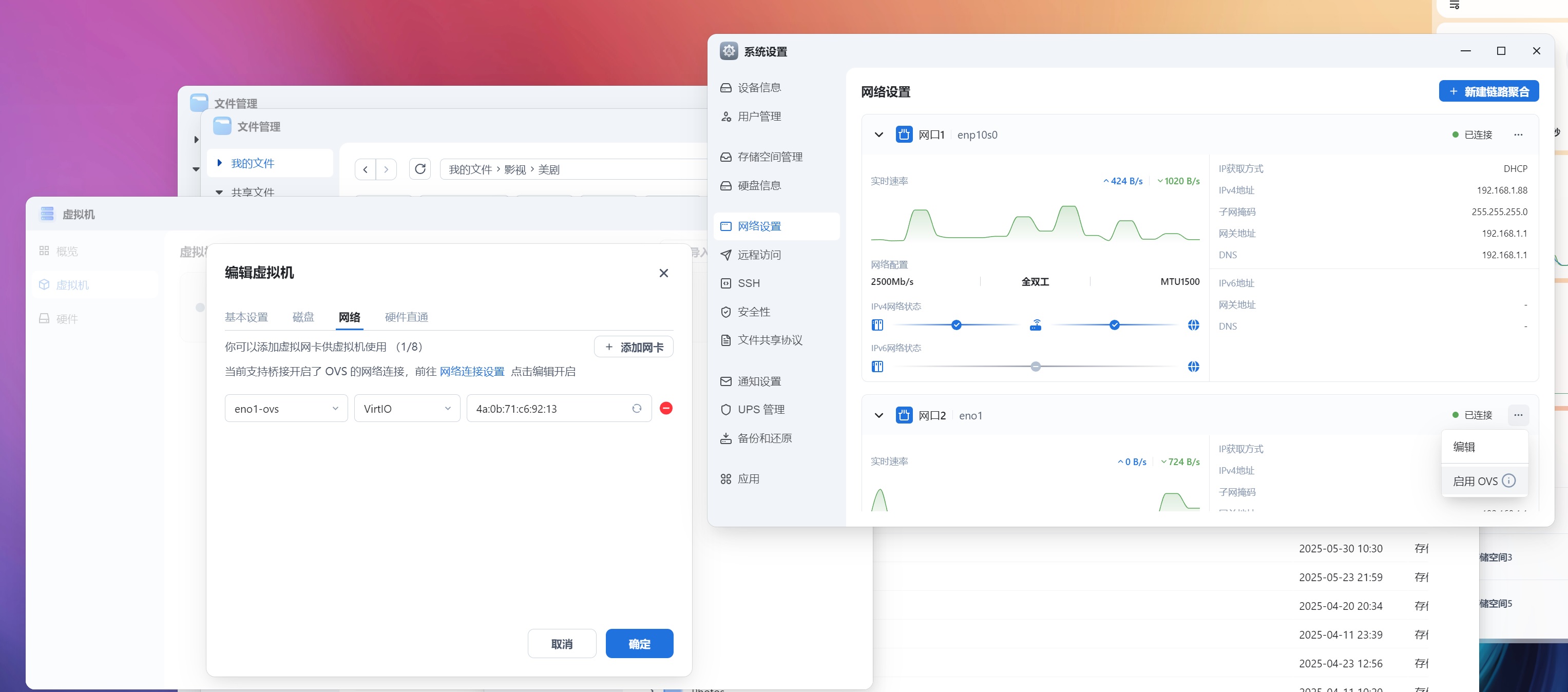The image size is (1568, 692).
Task: Click the IPv6 network status slider knob
Action: click(x=1036, y=367)
